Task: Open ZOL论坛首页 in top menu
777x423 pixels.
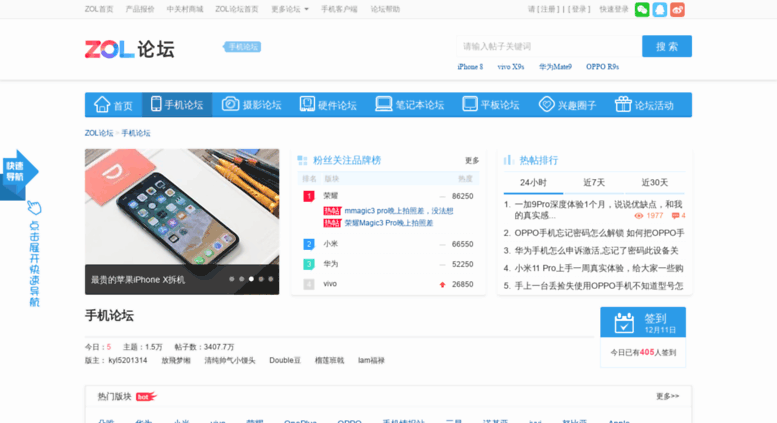Action: pos(236,9)
